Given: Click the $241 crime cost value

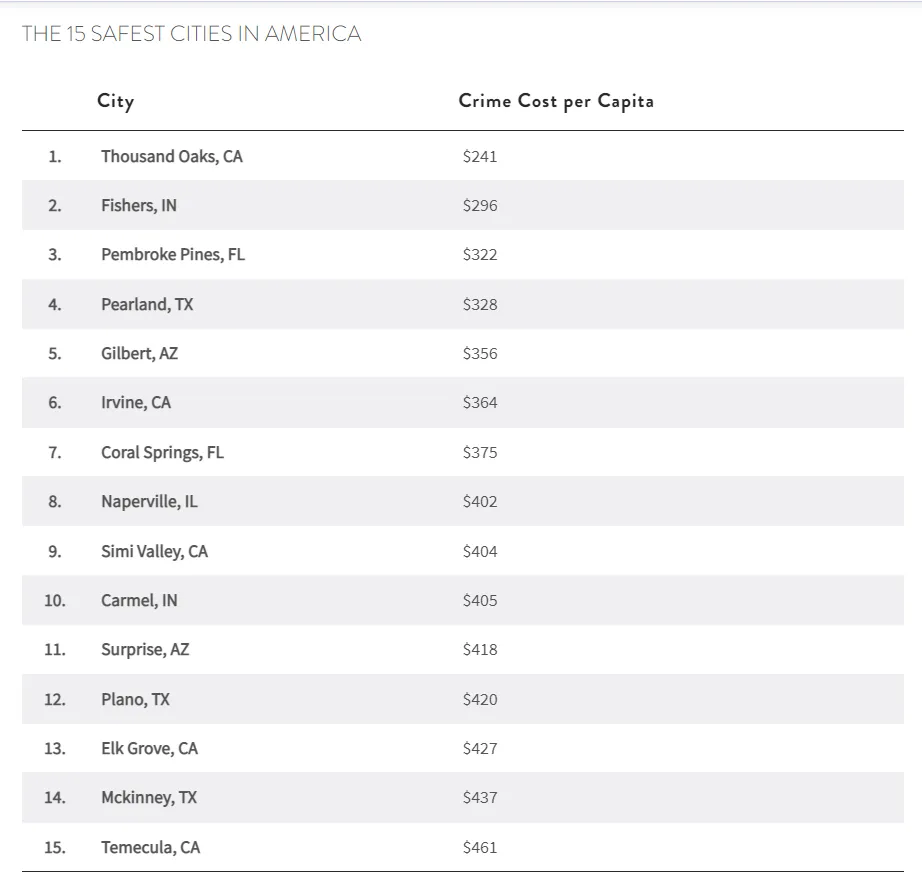Looking at the screenshot, I should pyautogui.click(x=480, y=156).
